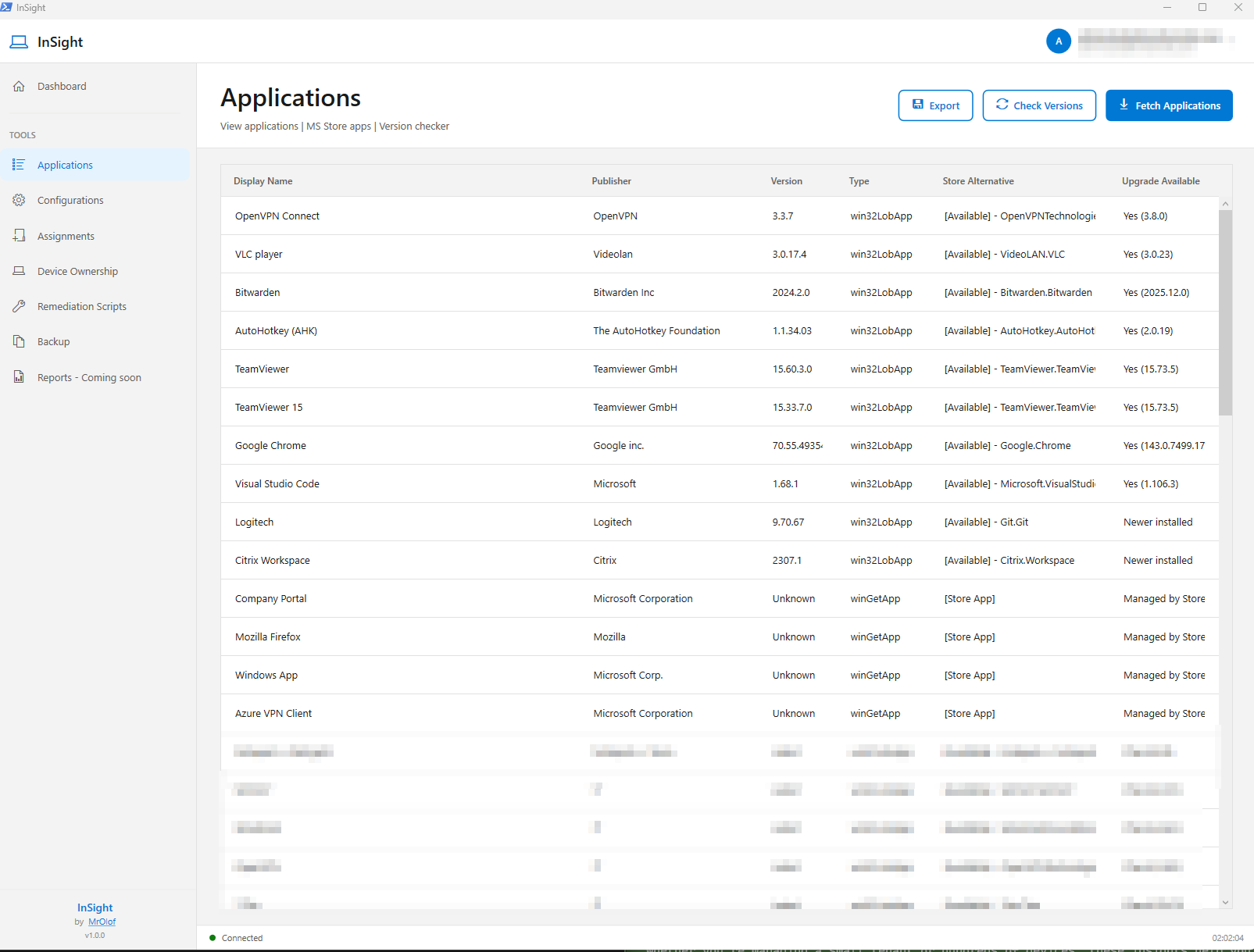Screen dimensions: 1254x952
Task: Click the vertical scrollbar thumb
Action: 1225,312
